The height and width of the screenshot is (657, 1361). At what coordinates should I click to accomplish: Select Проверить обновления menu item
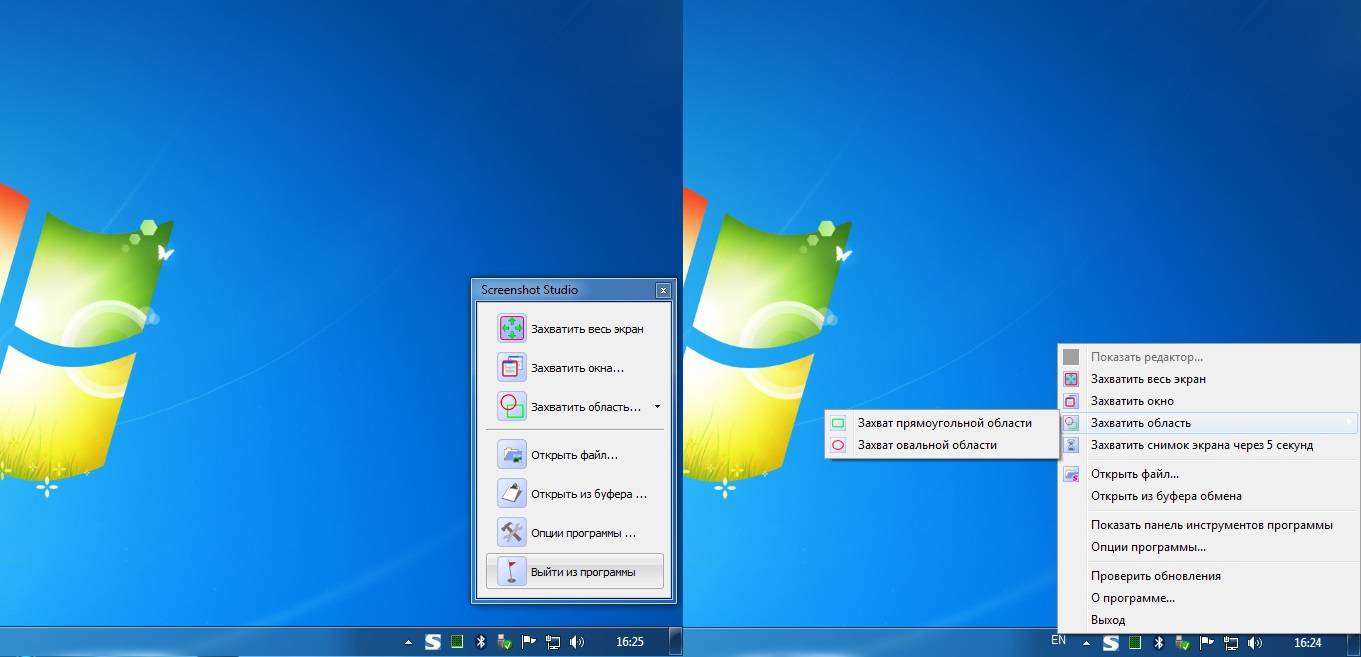(x=1208, y=576)
